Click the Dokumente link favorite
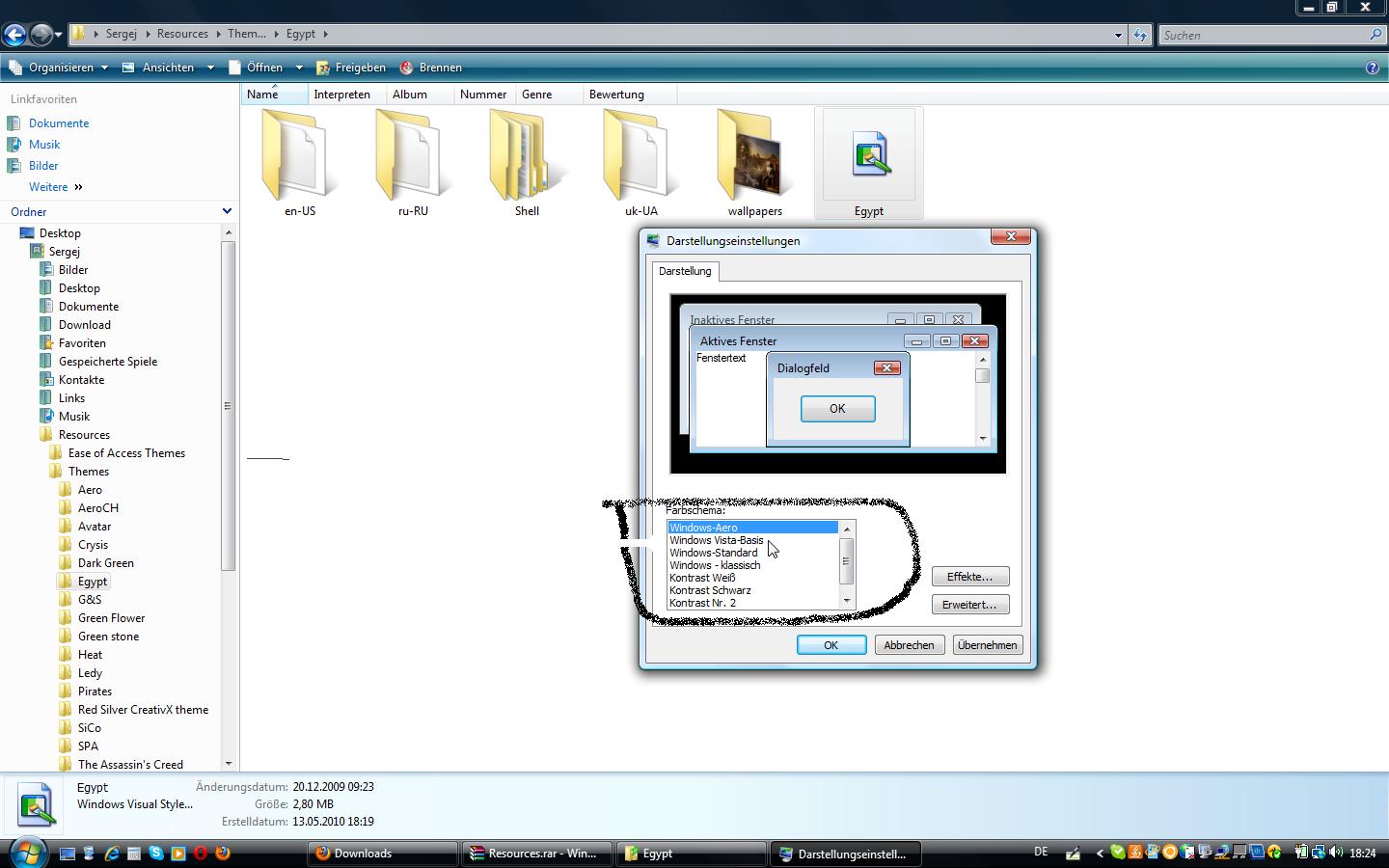The image size is (1389, 868). [59, 123]
